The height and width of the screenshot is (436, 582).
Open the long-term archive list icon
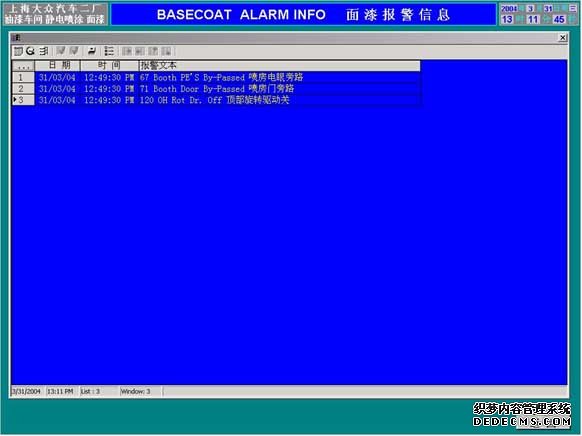[44, 51]
